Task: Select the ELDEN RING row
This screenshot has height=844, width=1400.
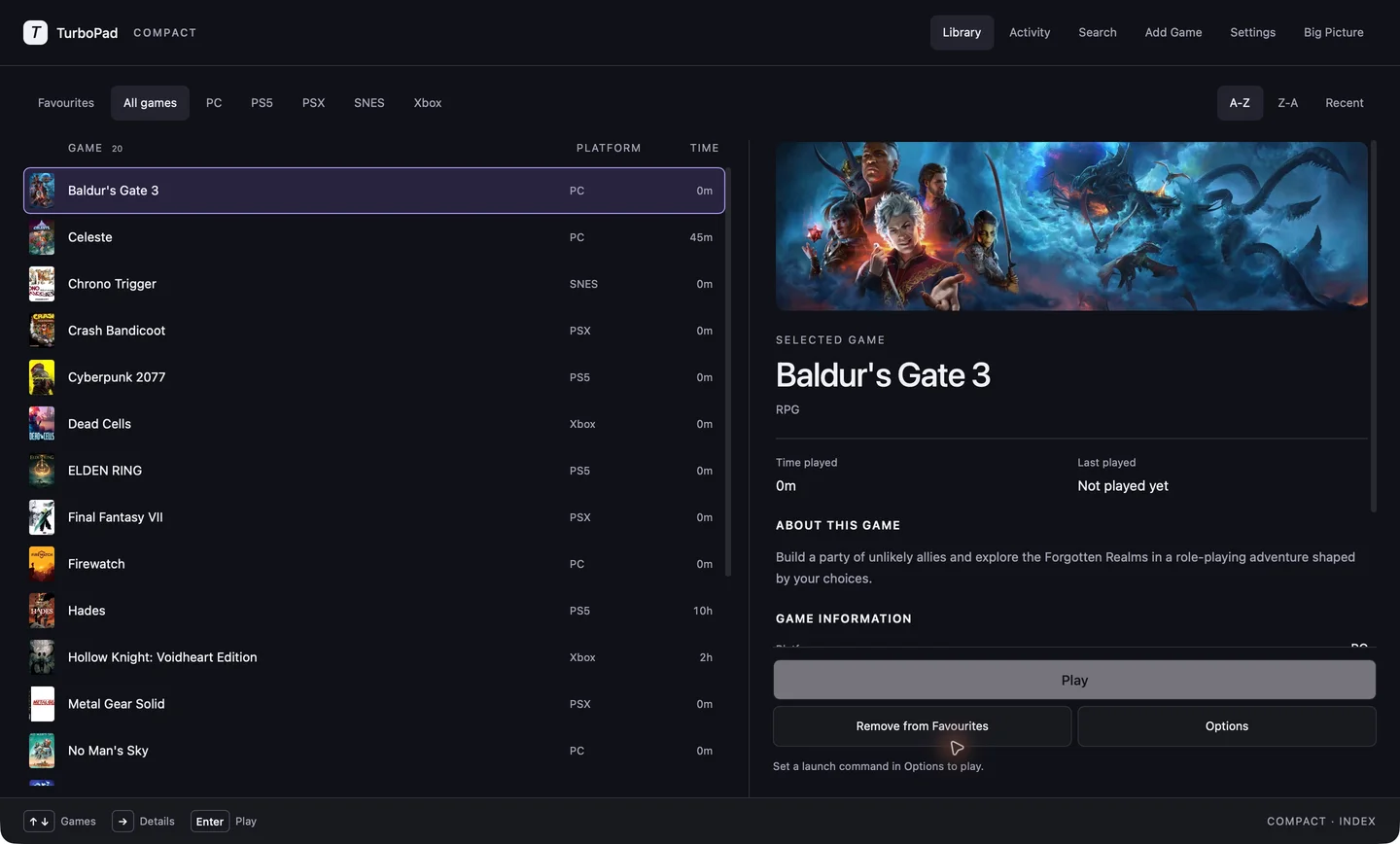Action: click(x=374, y=471)
